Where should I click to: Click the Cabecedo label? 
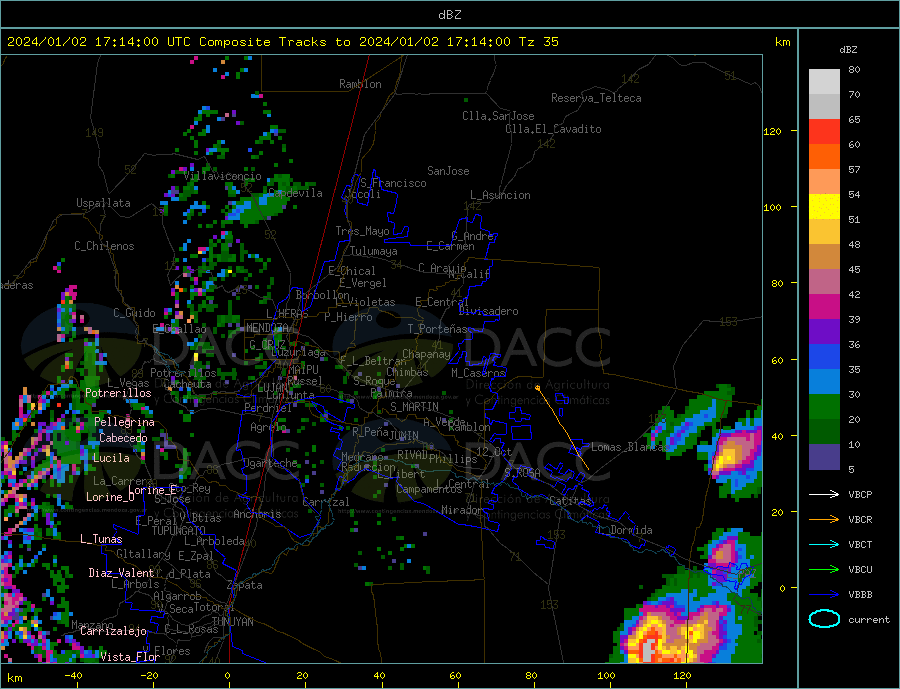pos(123,438)
